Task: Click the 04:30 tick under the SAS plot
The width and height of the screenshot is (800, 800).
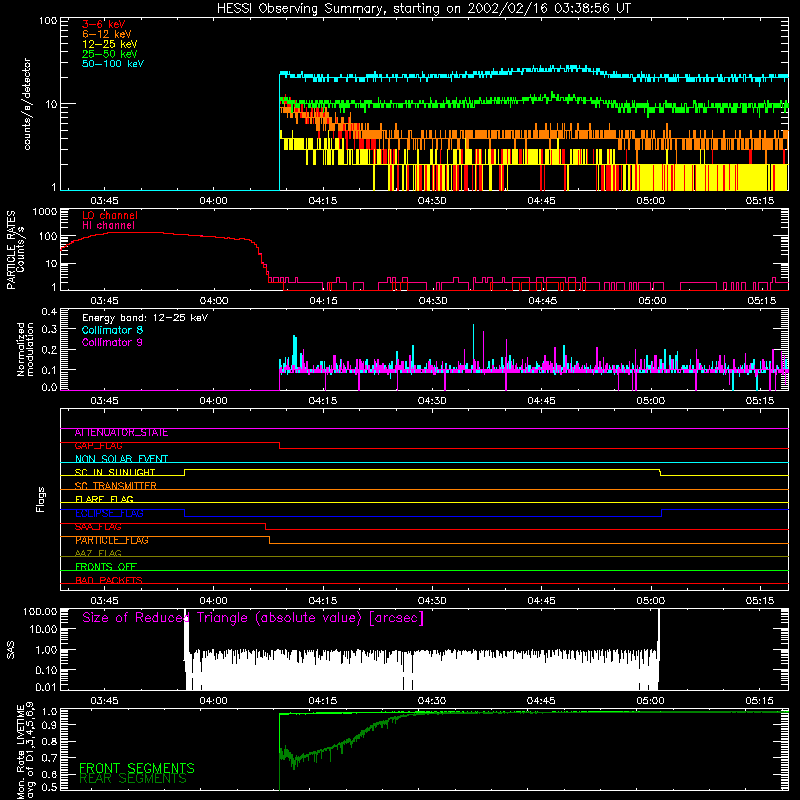Action: (x=432, y=701)
